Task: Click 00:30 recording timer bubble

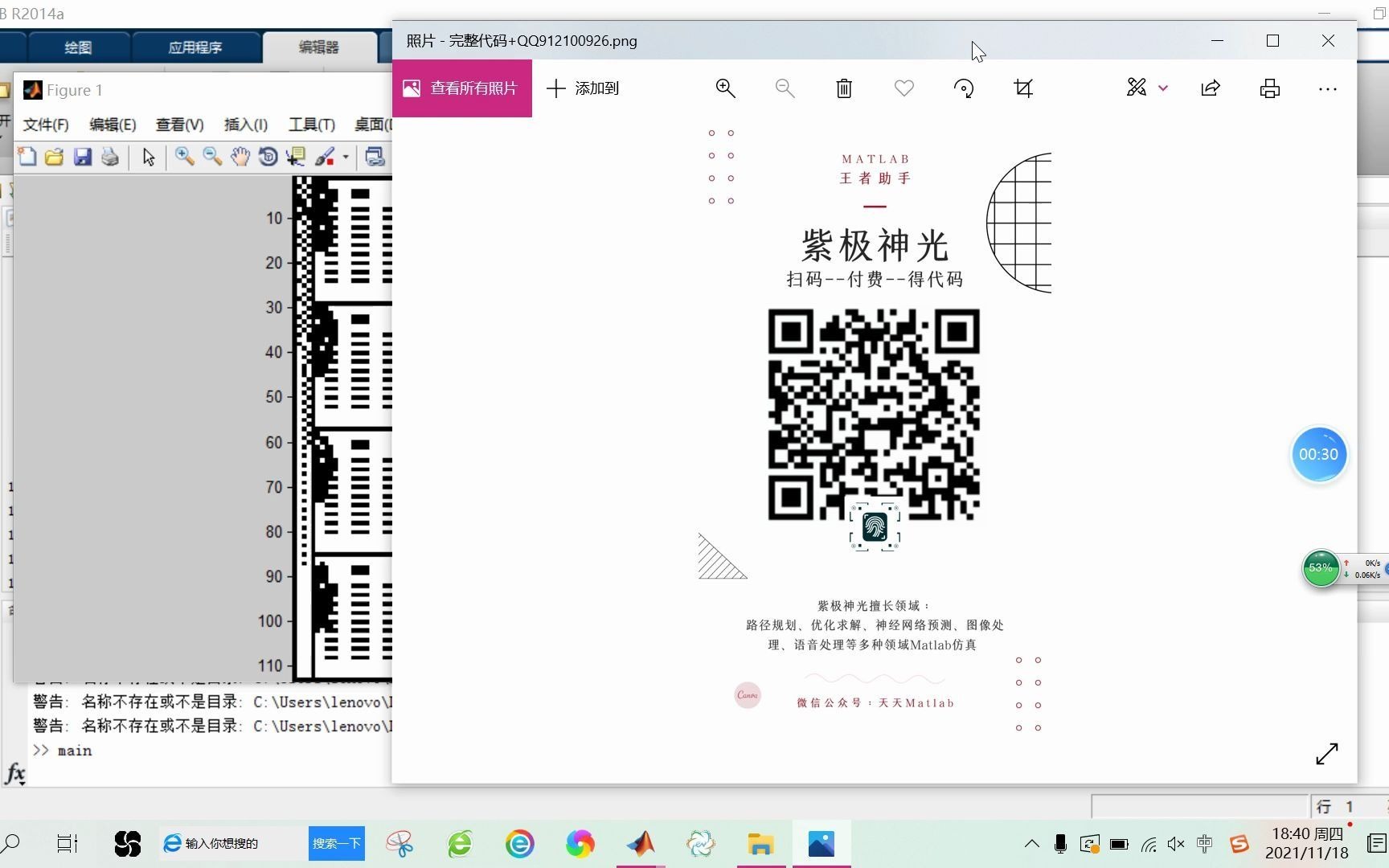Action: point(1319,454)
